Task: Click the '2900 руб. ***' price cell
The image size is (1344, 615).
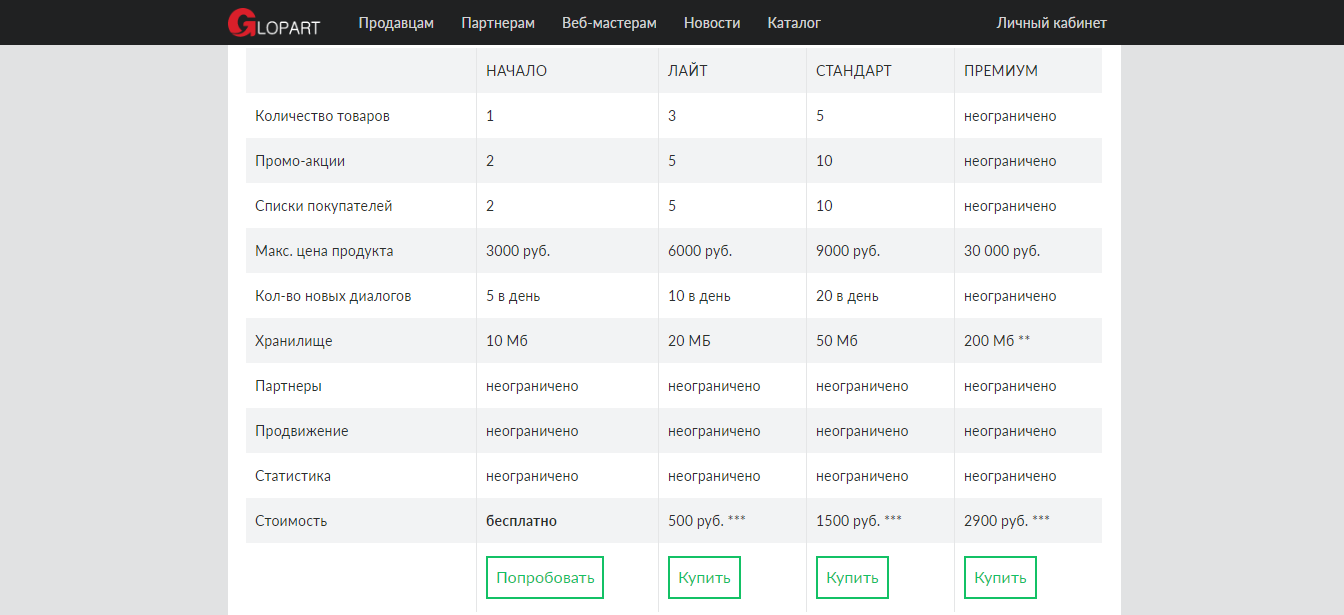Action: pyautogui.click(x=1006, y=521)
